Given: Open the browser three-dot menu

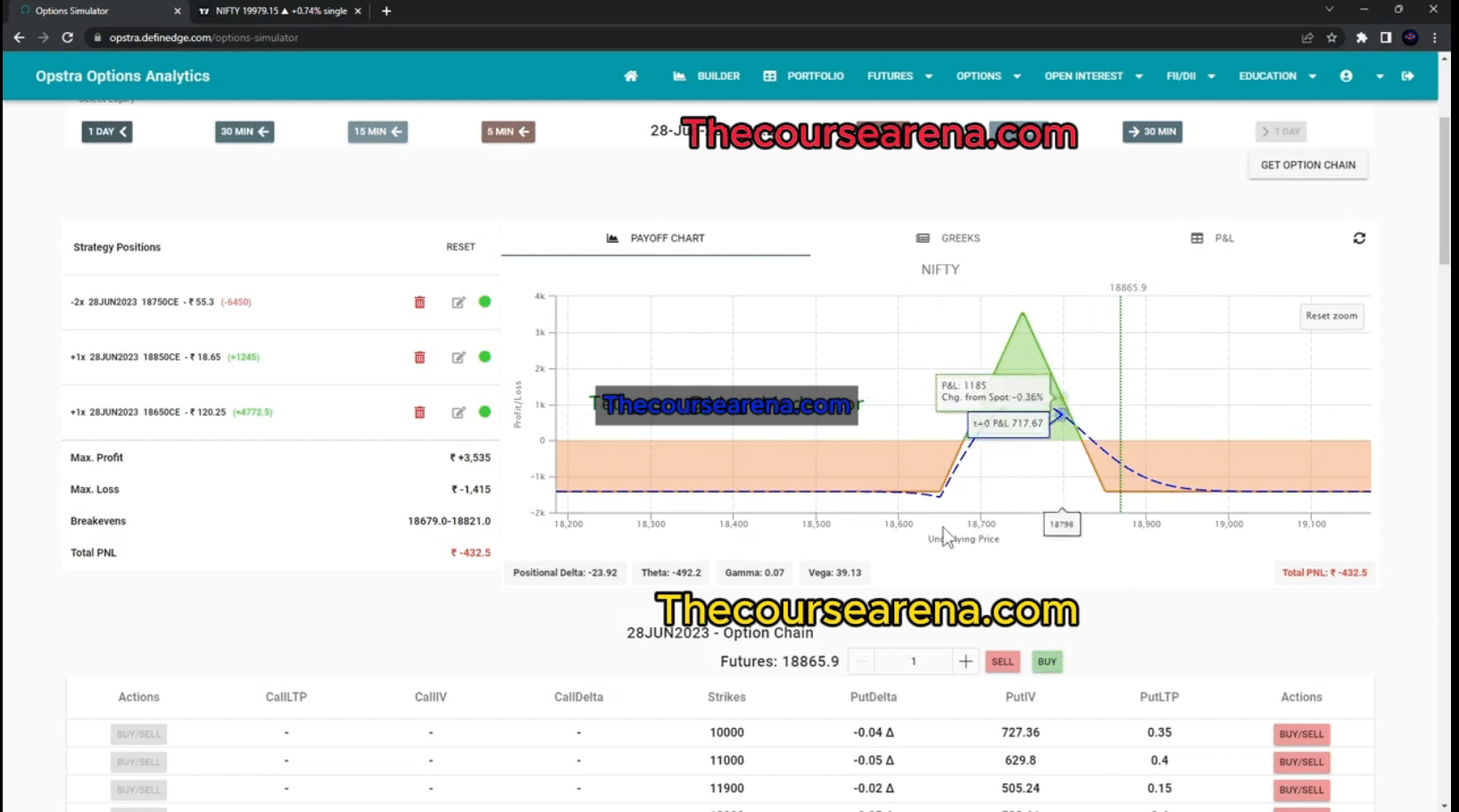Looking at the screenshot, I should coord(1434,37).
